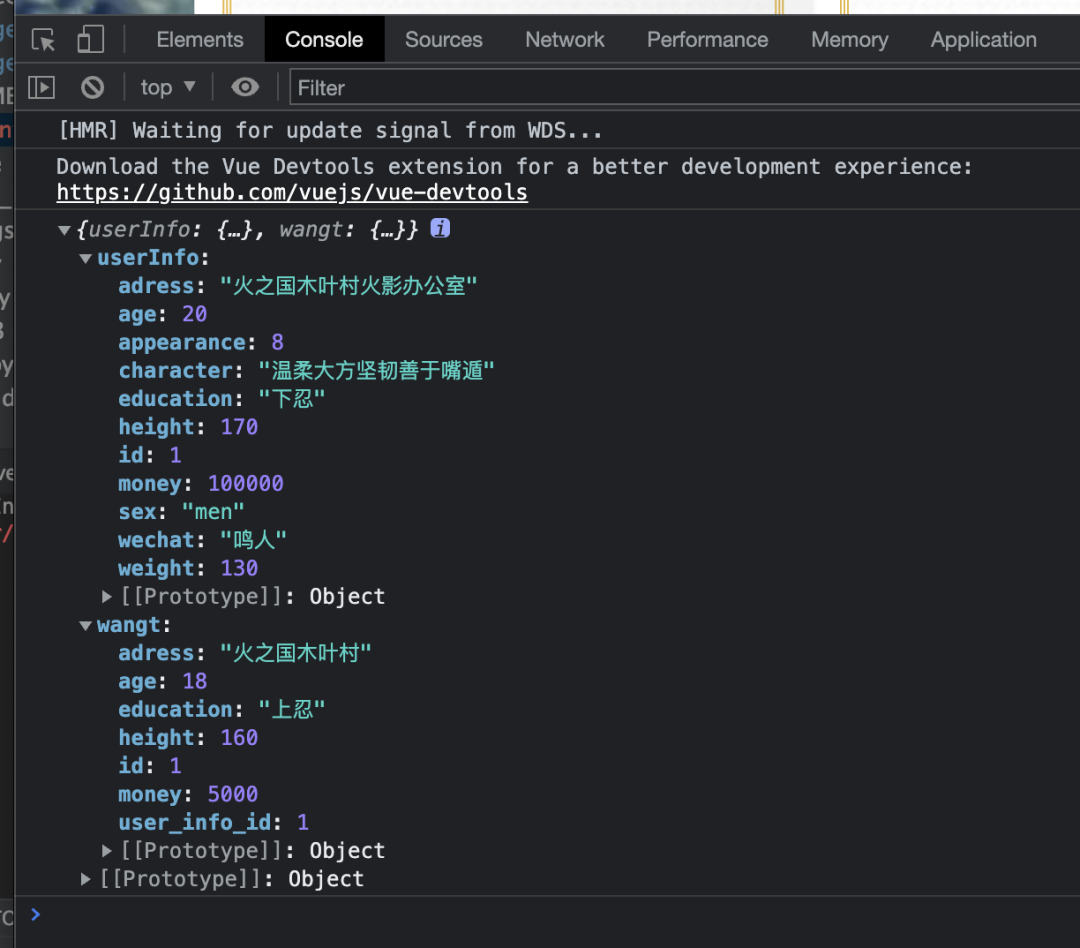Image resolution: width=1080 pixels, height=948 pixels.
Task: Collapse the root logged object arrow
Action: [x=64, y=229]
